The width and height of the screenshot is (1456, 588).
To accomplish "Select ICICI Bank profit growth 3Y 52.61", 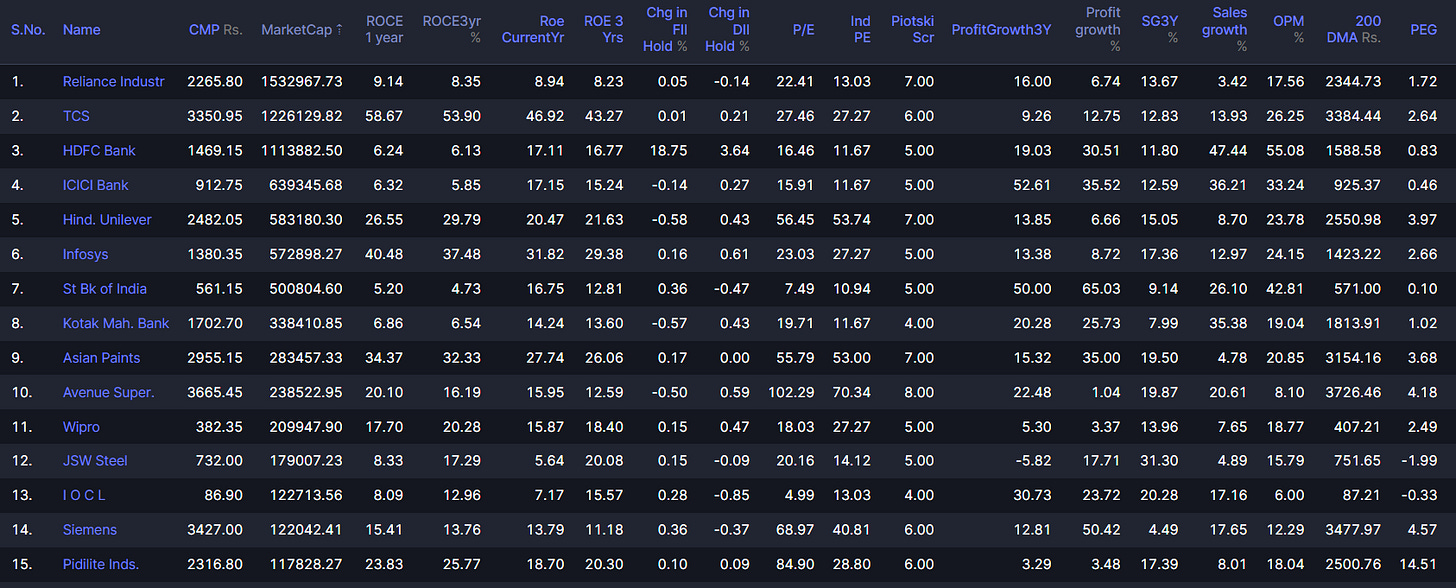I will 1033,185.
